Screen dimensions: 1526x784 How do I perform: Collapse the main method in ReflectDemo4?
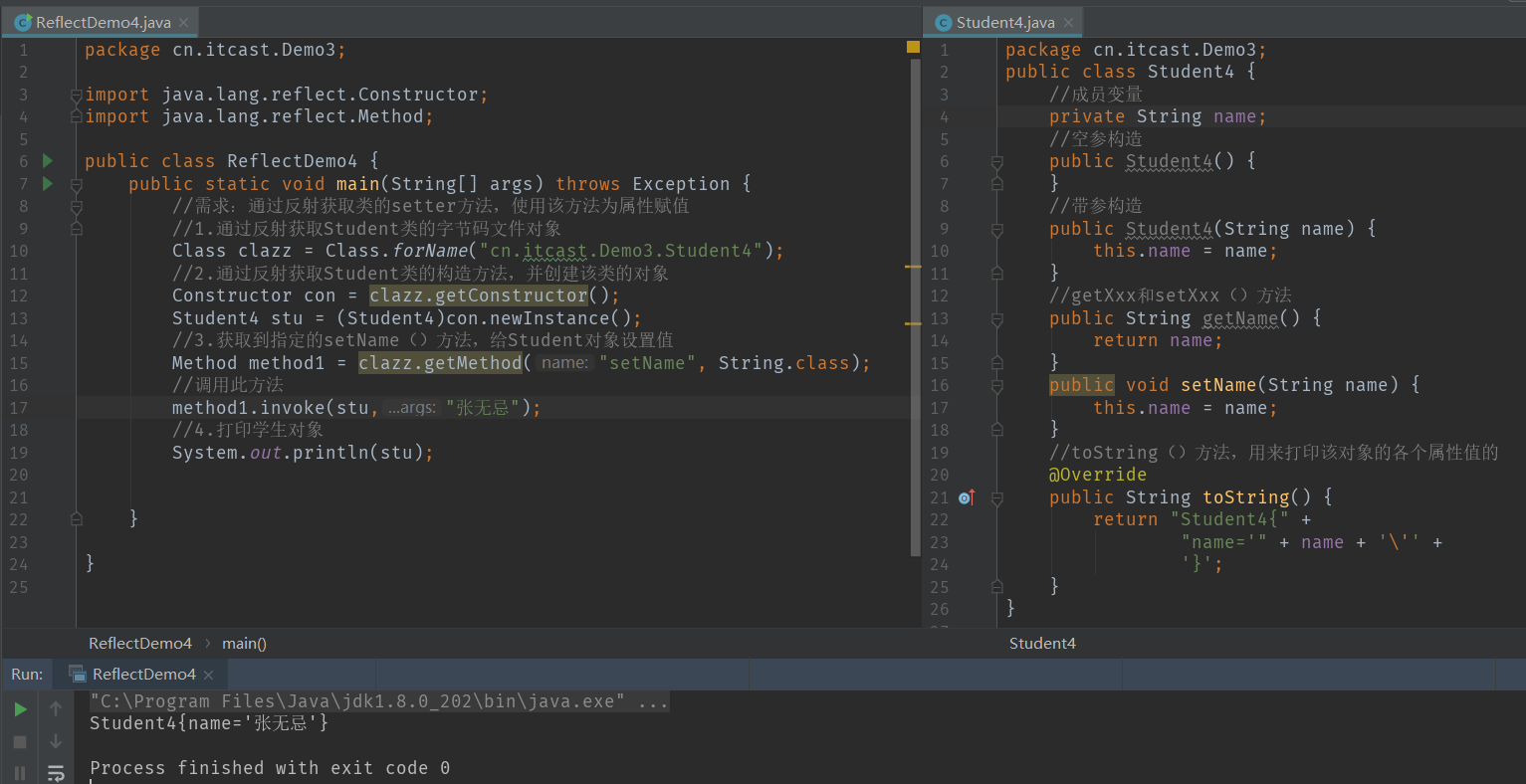76,184
